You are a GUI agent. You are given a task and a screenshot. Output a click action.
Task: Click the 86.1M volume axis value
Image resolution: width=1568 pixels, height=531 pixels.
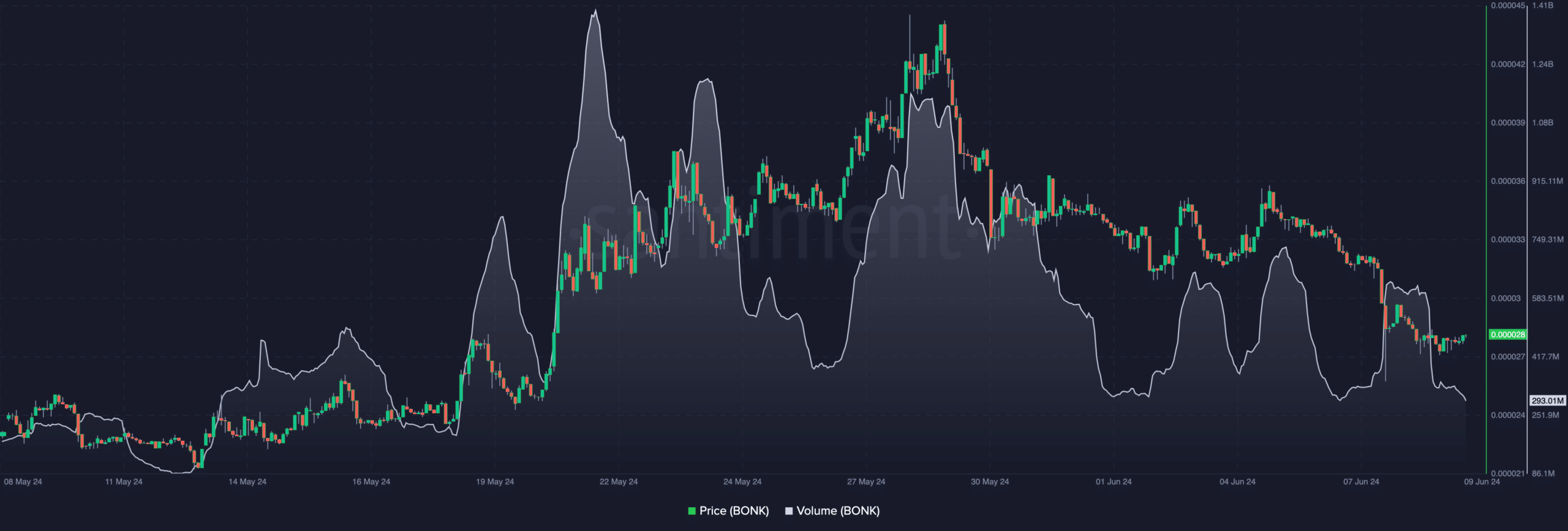[1543, 473]
